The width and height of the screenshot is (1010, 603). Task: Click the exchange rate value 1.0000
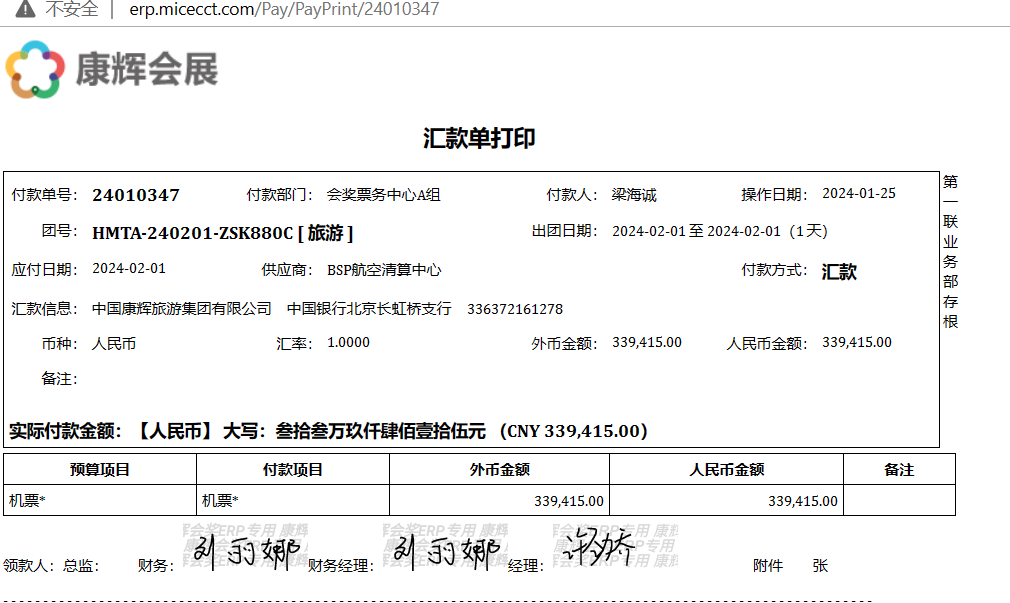pos(348,343)
